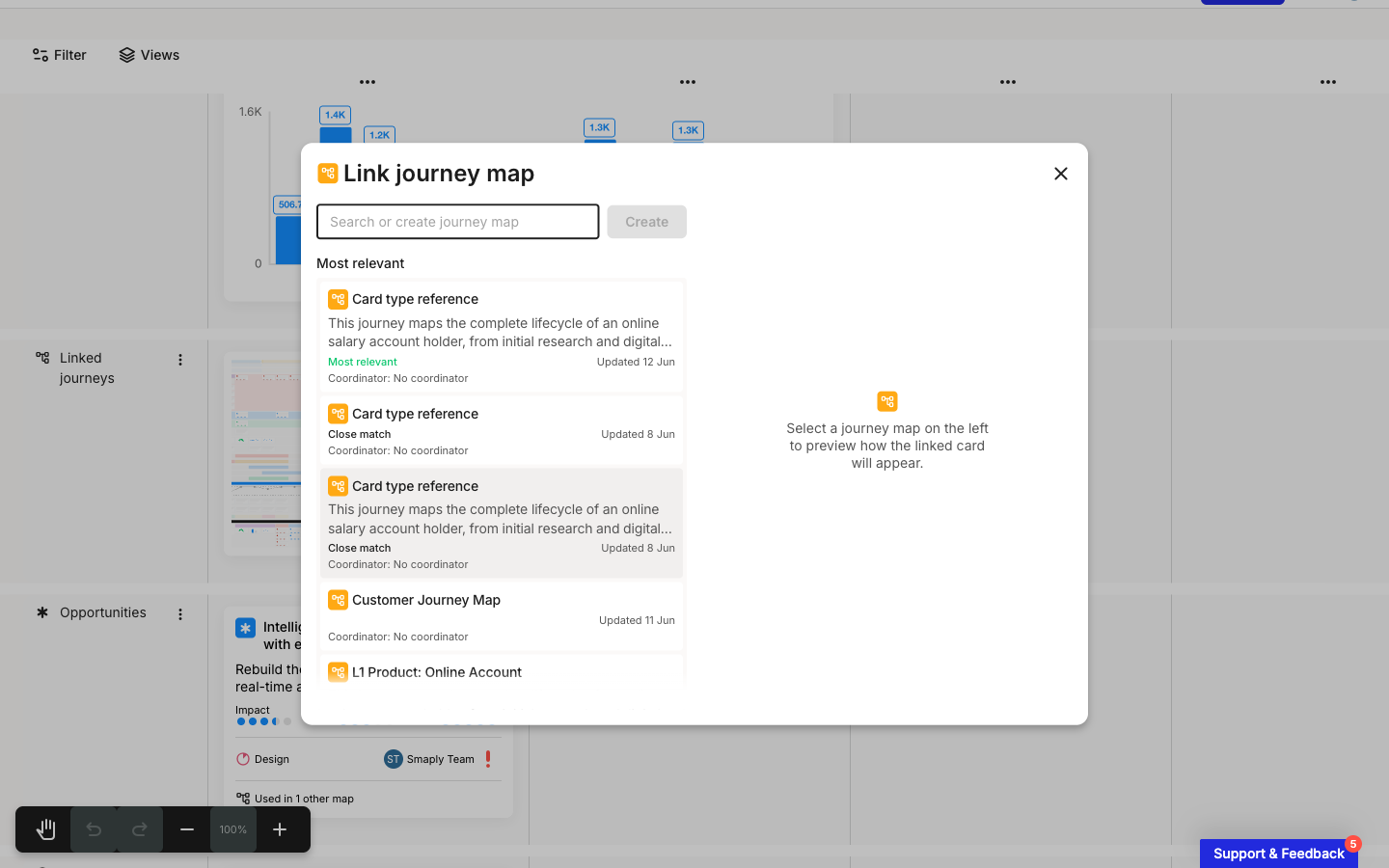Select the L1 Product: Online Account entry
The image size is (1389, 868).
(x=502, y=670)
